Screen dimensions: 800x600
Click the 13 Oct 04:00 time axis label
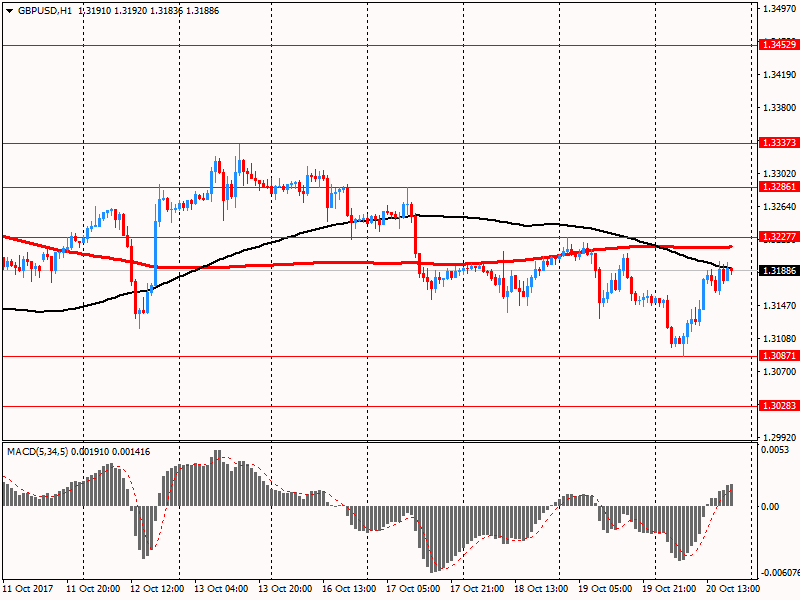tap(221, 589)
